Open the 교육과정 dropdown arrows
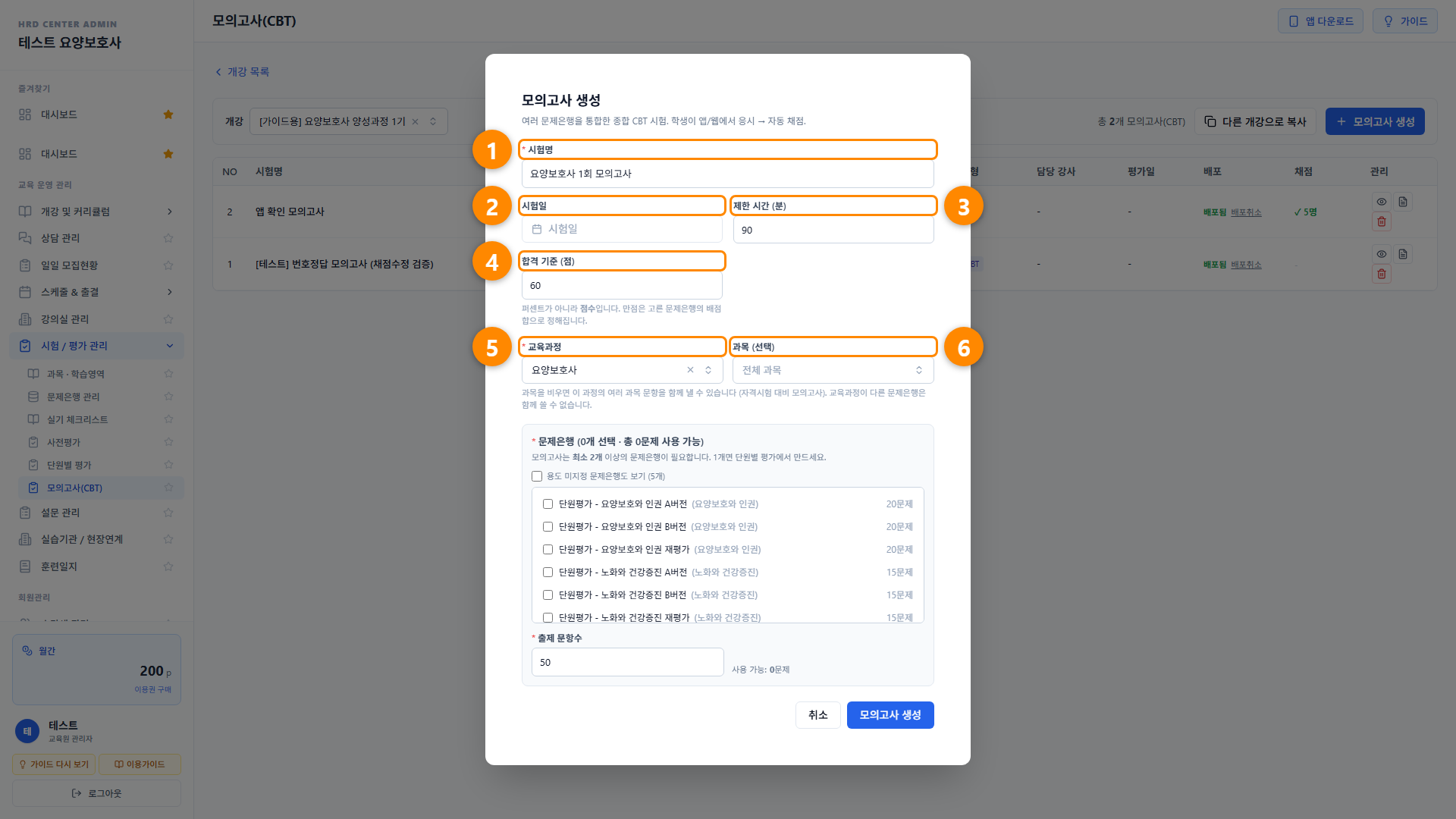1456x819 pixels. coord(708,370)
